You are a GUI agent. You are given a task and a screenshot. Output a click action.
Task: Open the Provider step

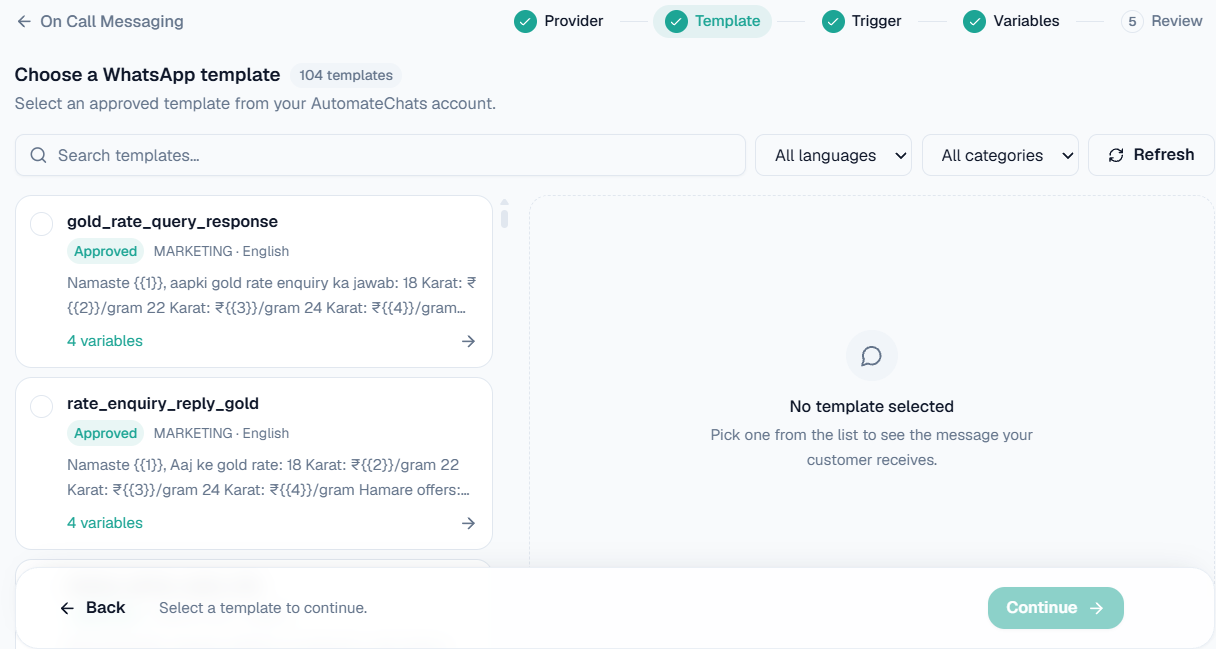[559, 21]
